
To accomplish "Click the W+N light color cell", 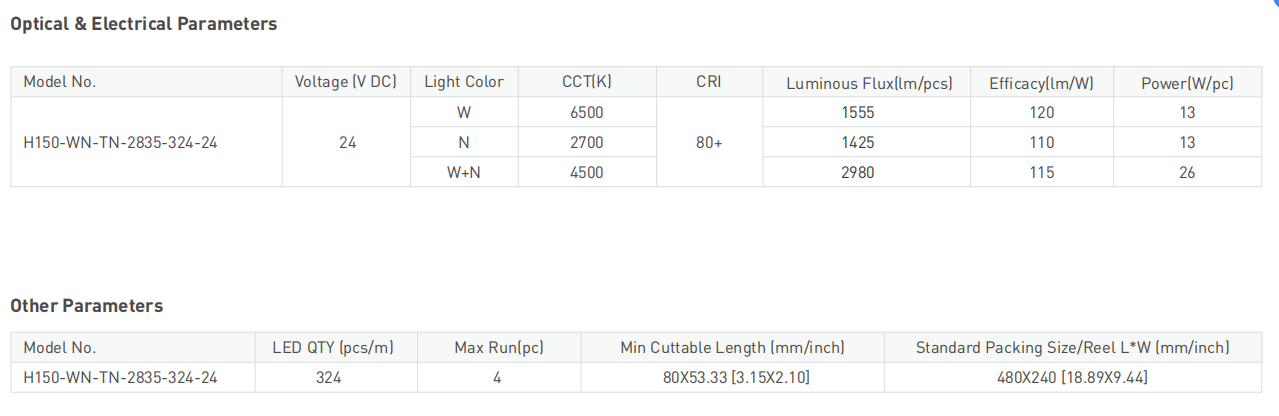I will (464, 172).
